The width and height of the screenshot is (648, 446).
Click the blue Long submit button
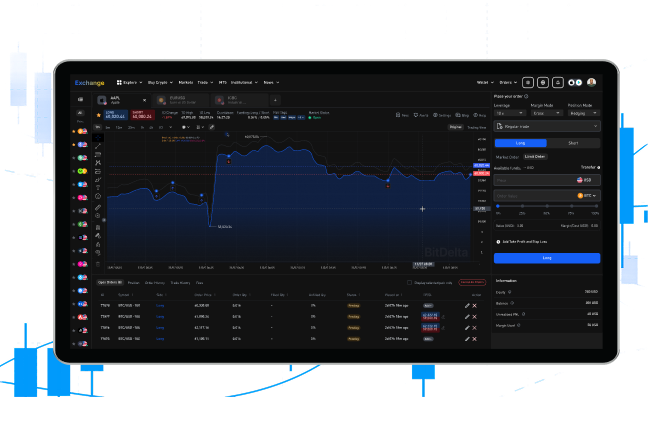point(547,258)
